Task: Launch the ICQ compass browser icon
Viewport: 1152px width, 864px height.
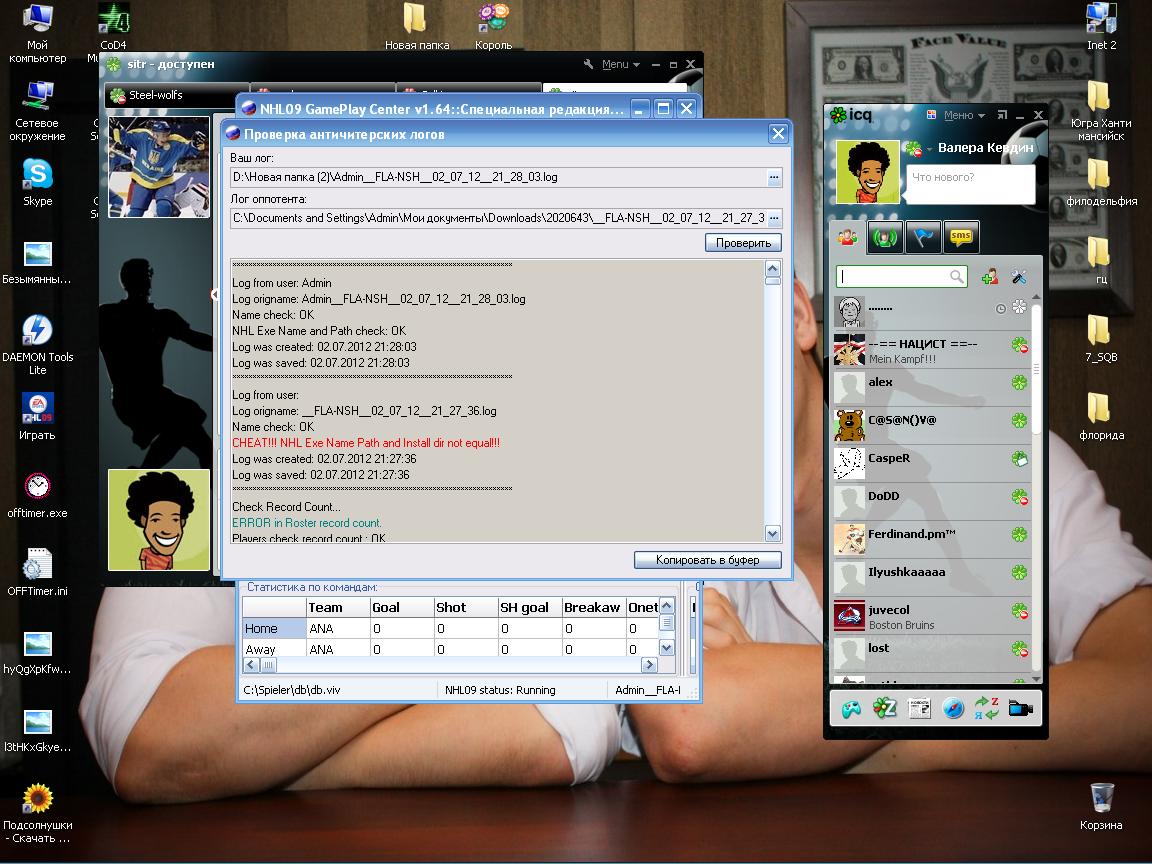Action: point(953,709)
